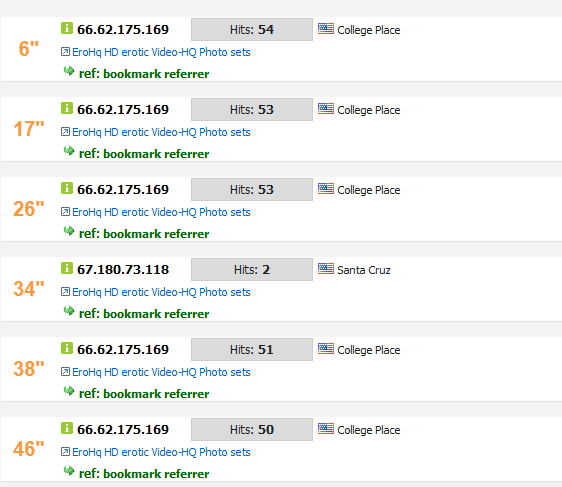This screenshot has height=487, width=562.
Task: Open the EroHq page link in the 38" entry
Action: click(161, 372)
